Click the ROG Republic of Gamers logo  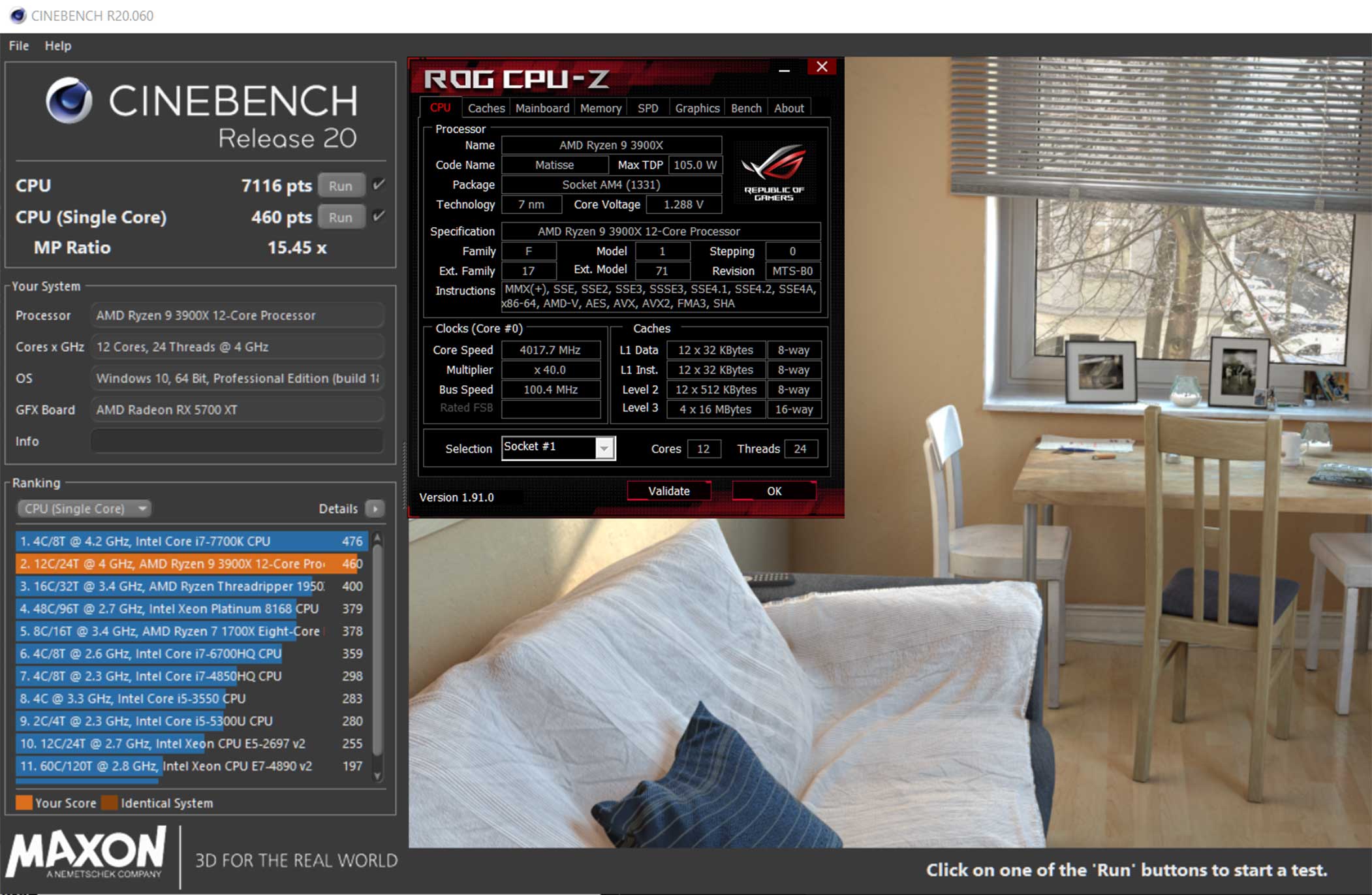tap(773, 172)
